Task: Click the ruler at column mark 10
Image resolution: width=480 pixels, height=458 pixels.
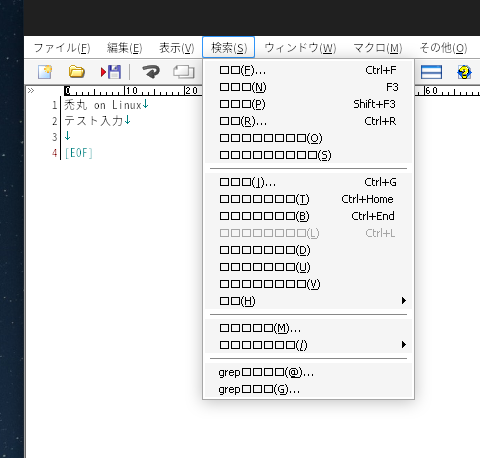Action: (x=131, y=91)
